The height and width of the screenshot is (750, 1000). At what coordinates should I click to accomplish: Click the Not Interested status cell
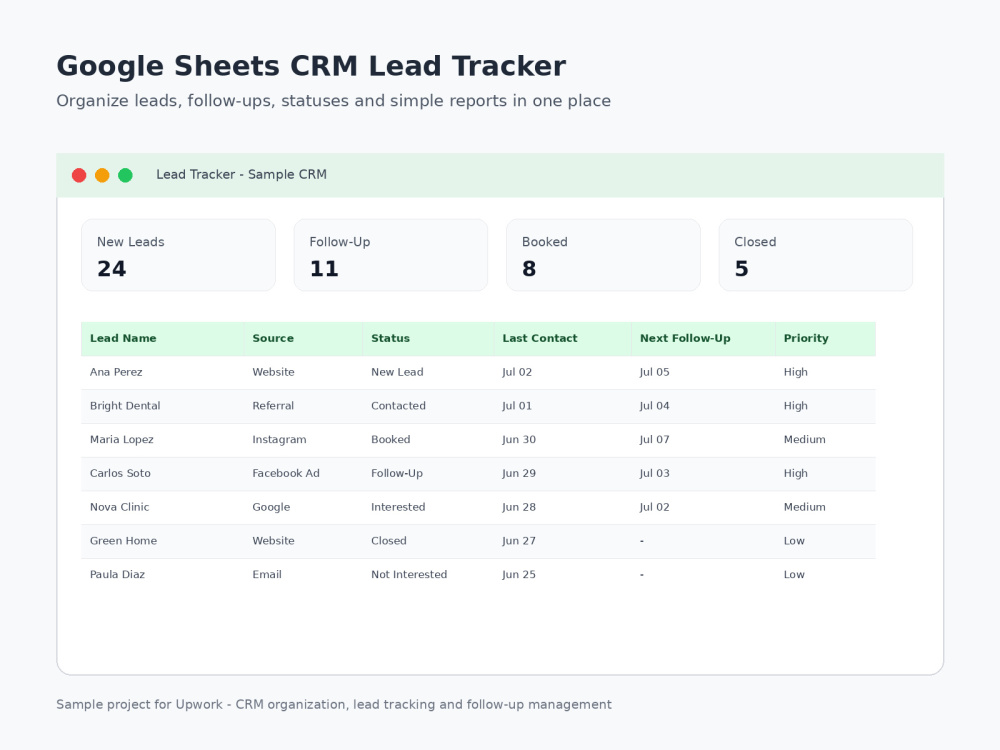click(x=429, y=575)
